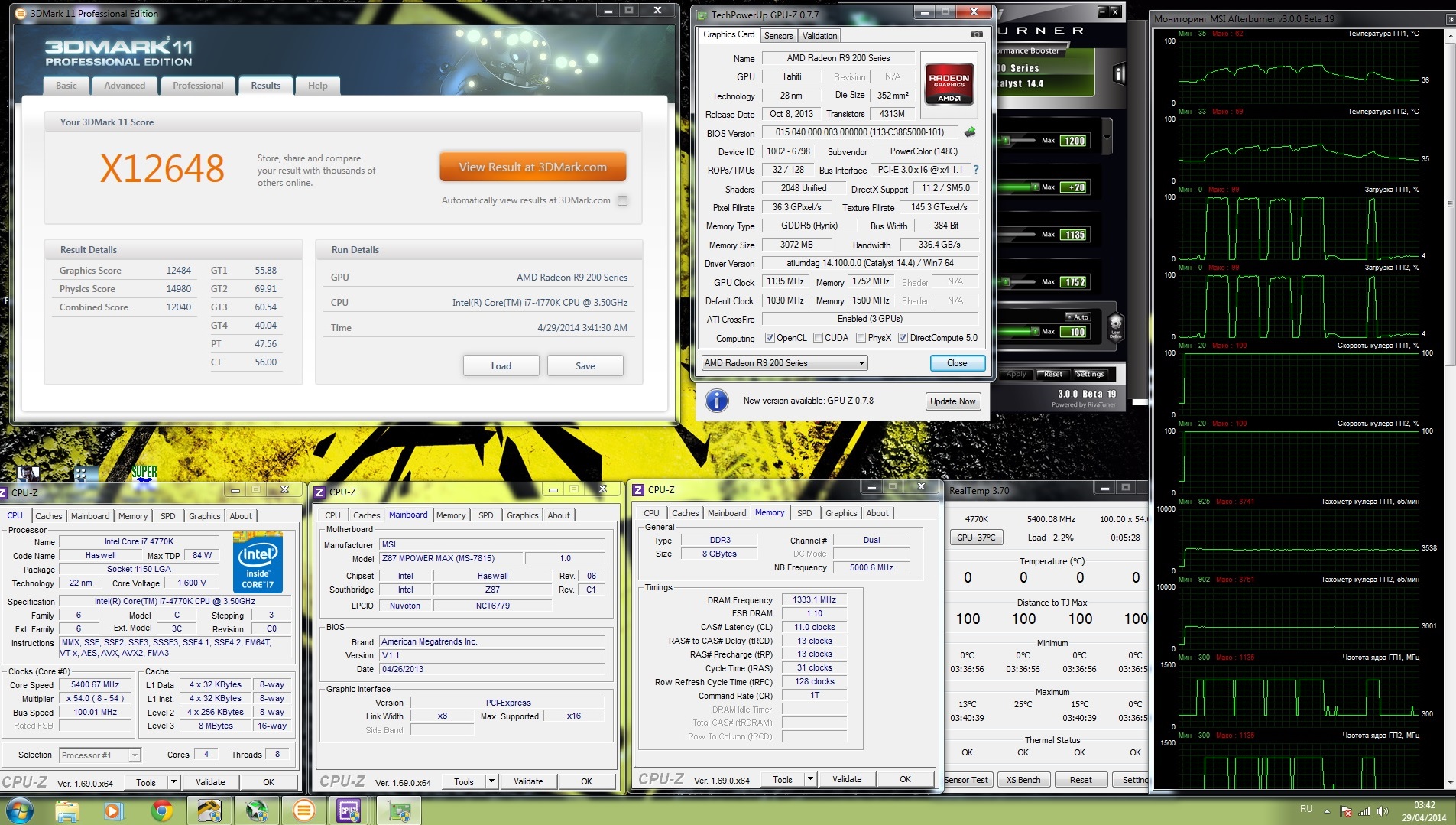Open the AMD Radeon R9 200 Series GPU dropdown
The width and height of the screenshot is (1456, 825).
coord(784,363)
